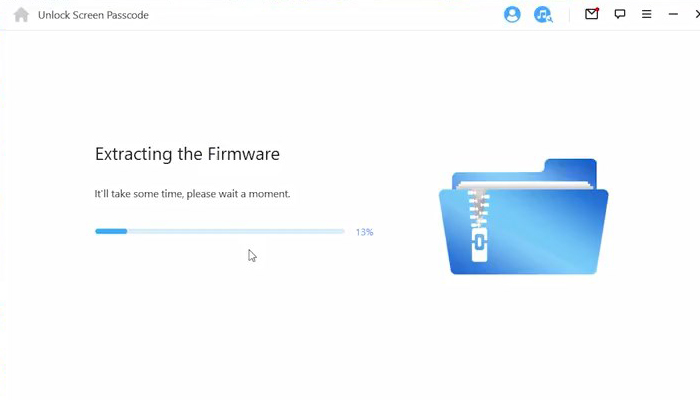Click the 13% progress label
This screenshot has width=700, height=400.
(364, 232)
